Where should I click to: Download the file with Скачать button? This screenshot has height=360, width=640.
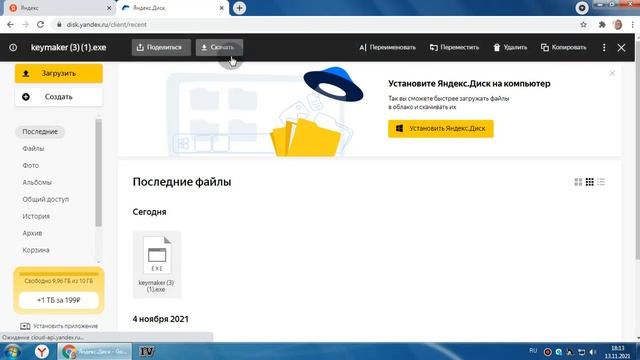(x=219, y=47)
